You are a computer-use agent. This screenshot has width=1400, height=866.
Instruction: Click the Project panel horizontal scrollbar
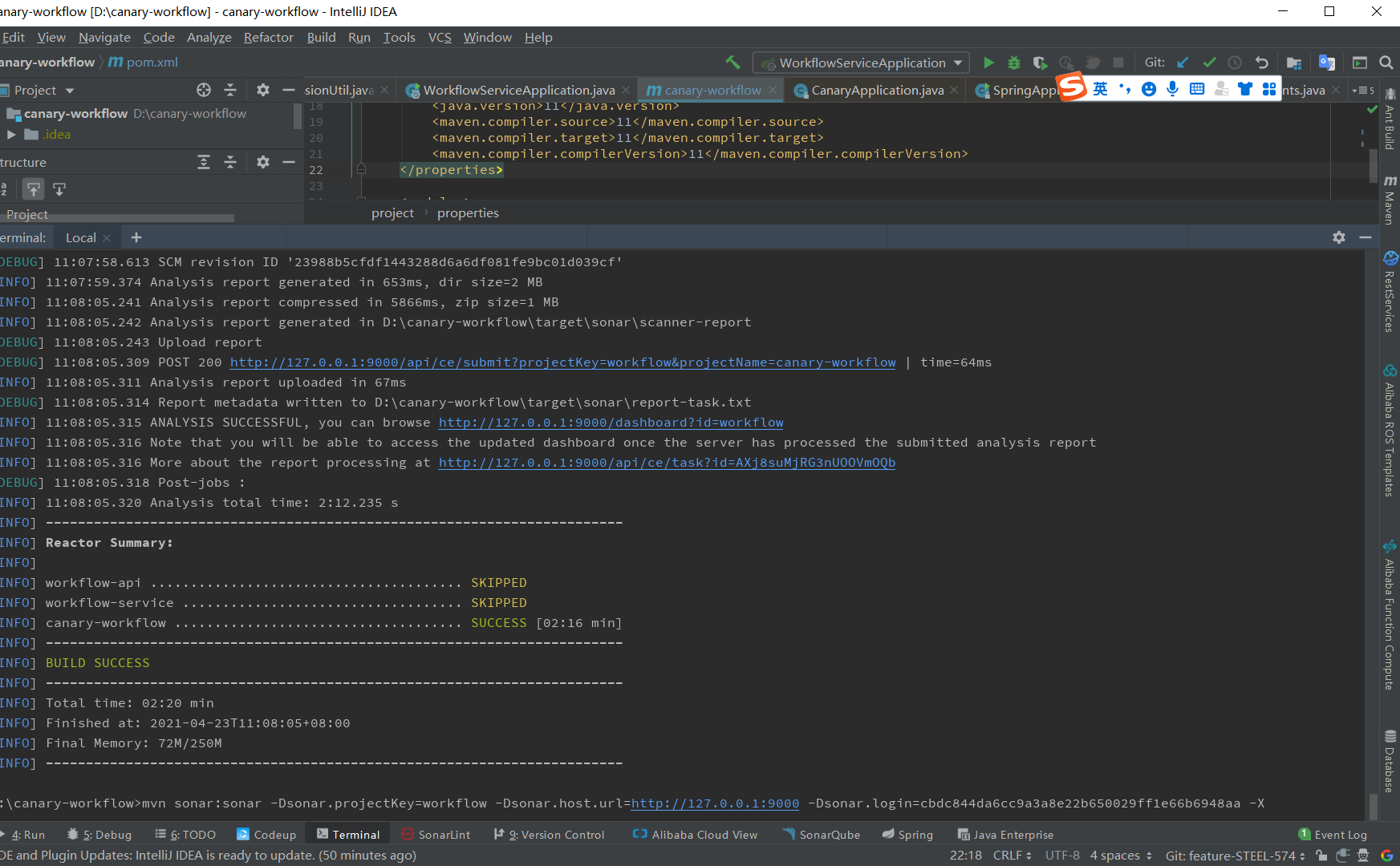(x=117, y=218)
